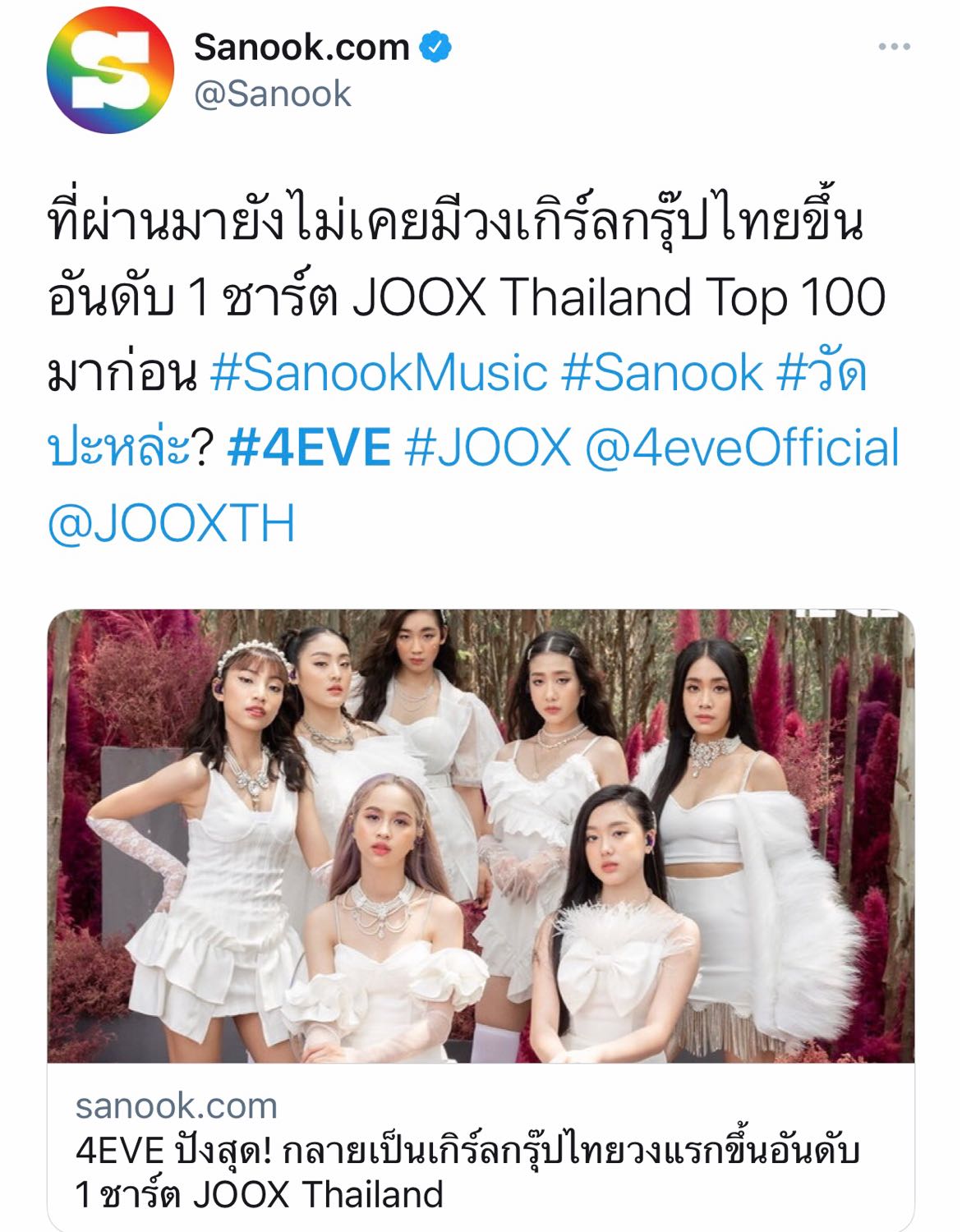
Task: Open the bold #4EVE hashtag
Action: pyautogui.click(x=309, y=448)
